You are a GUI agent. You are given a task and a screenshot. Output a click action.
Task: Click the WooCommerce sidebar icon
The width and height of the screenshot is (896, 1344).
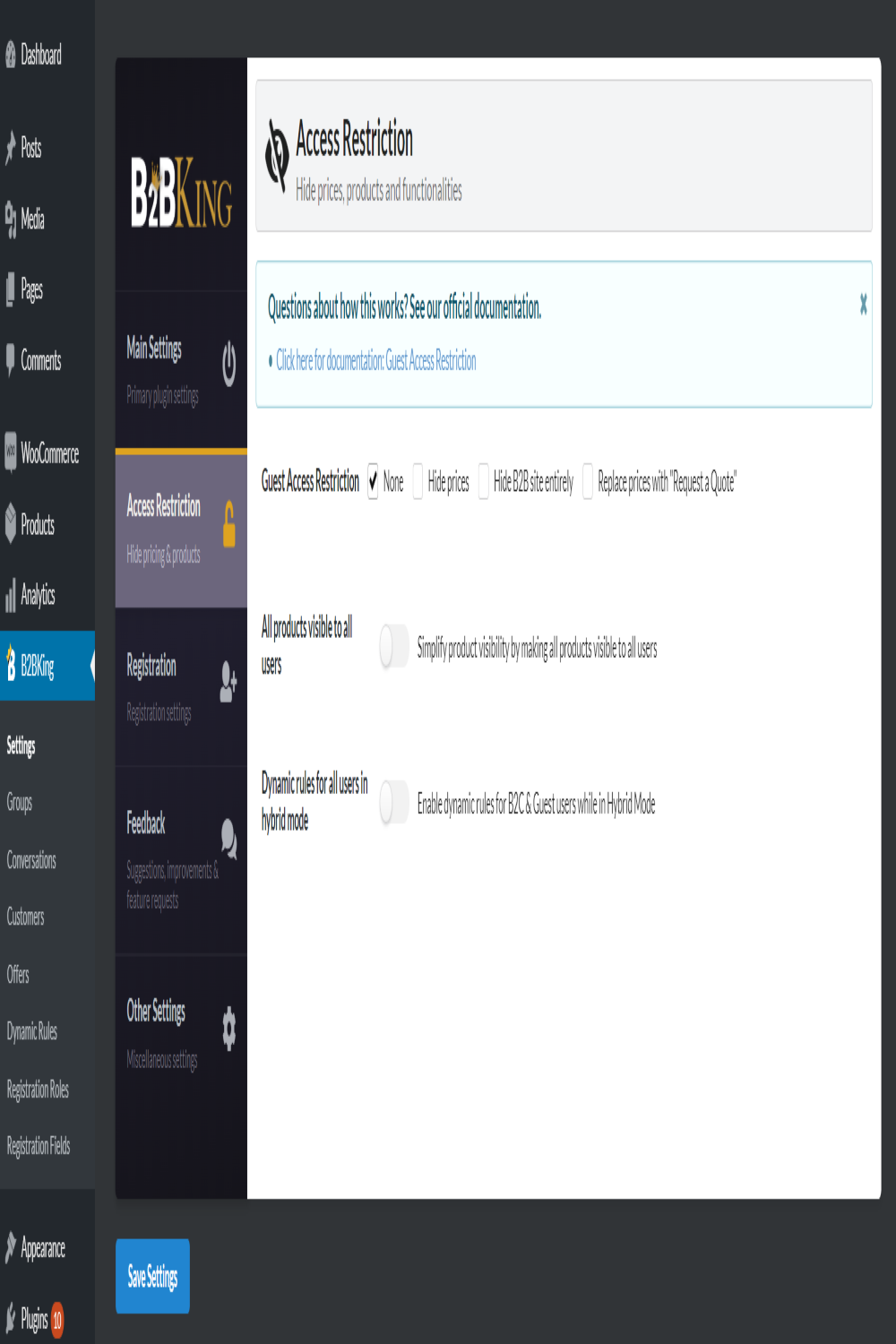[11, 452]
